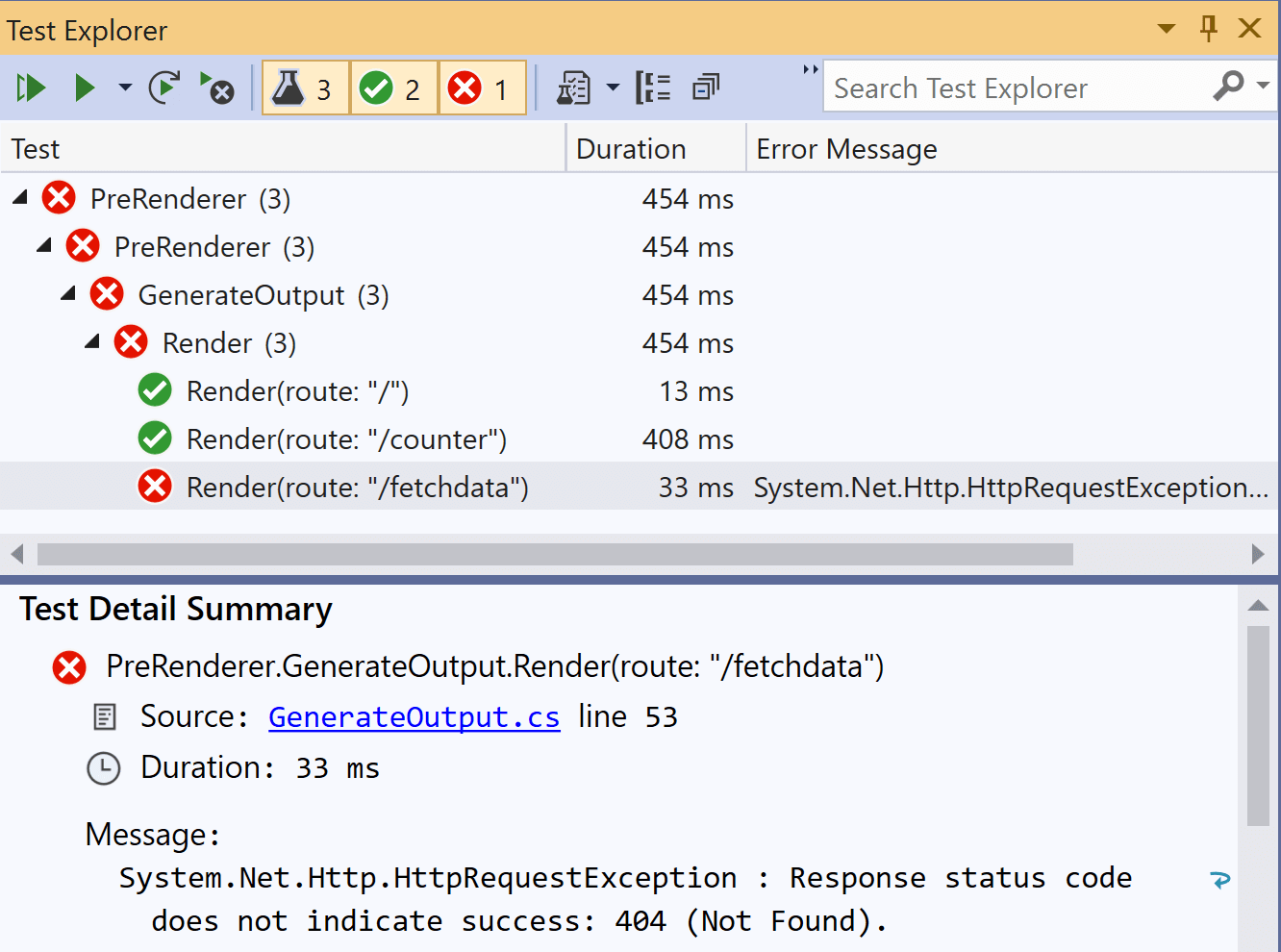The image size is (1281, 952).
Task: Click failed icon of top PreRenderer row
Action: [x=59, y=198]
